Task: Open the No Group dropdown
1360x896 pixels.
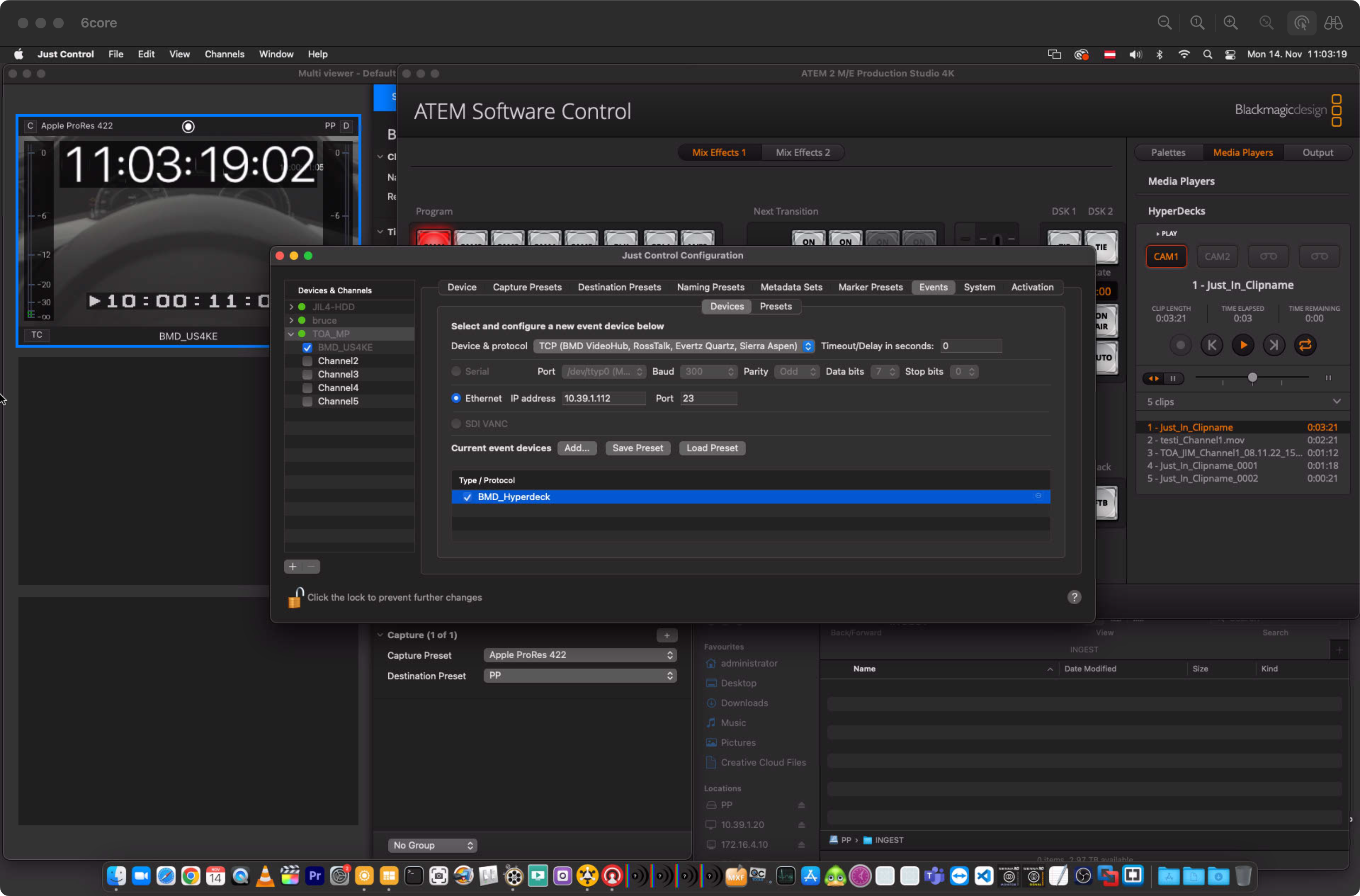Action: click(x=433, y=845)
